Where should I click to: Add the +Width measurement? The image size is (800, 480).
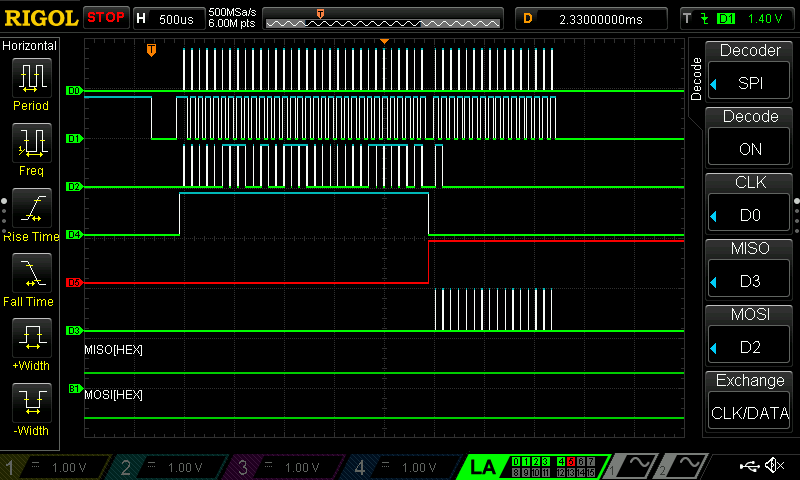click(x=31, y=342)
